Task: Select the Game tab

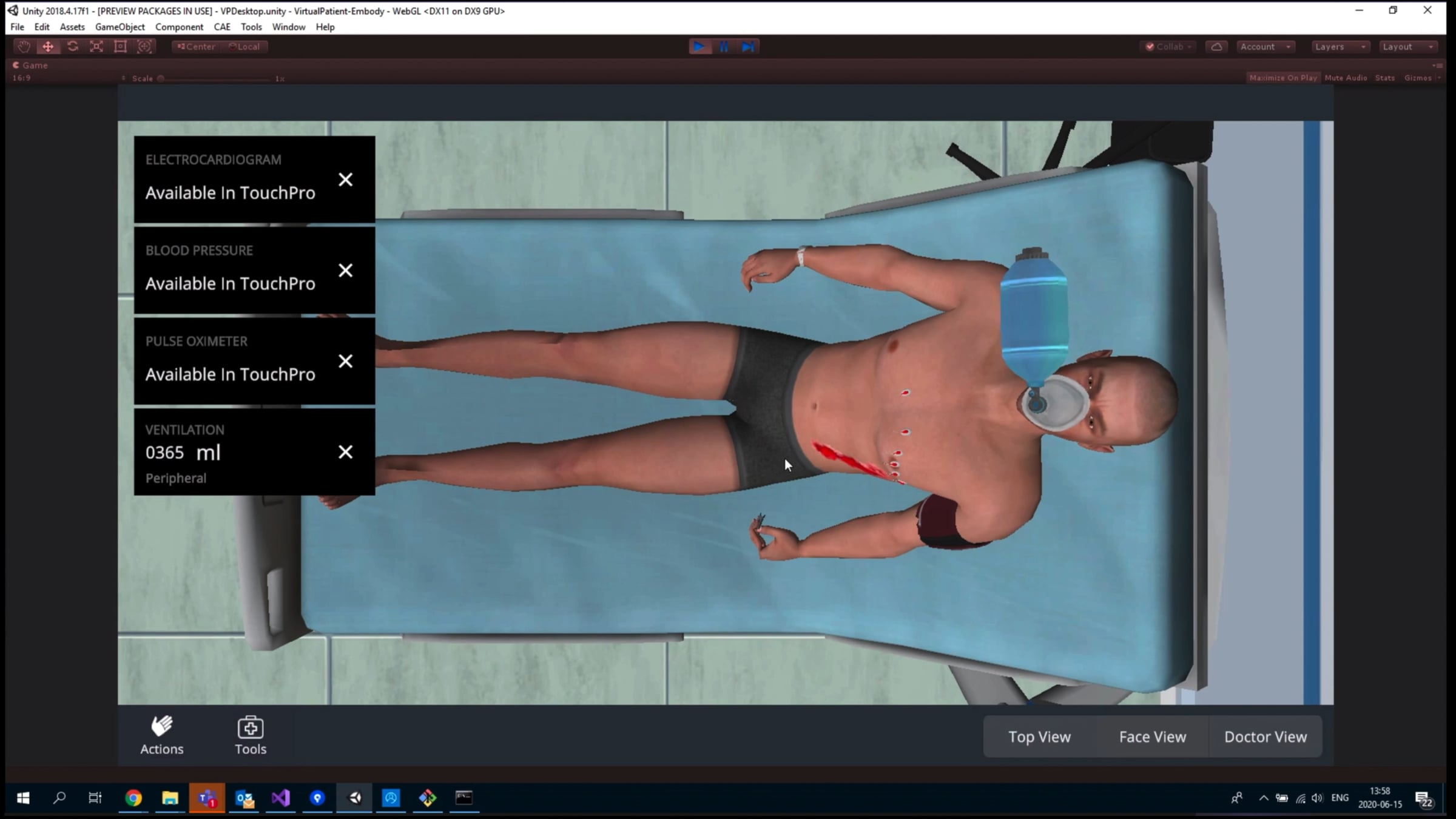Action: [x=30, y=66]
